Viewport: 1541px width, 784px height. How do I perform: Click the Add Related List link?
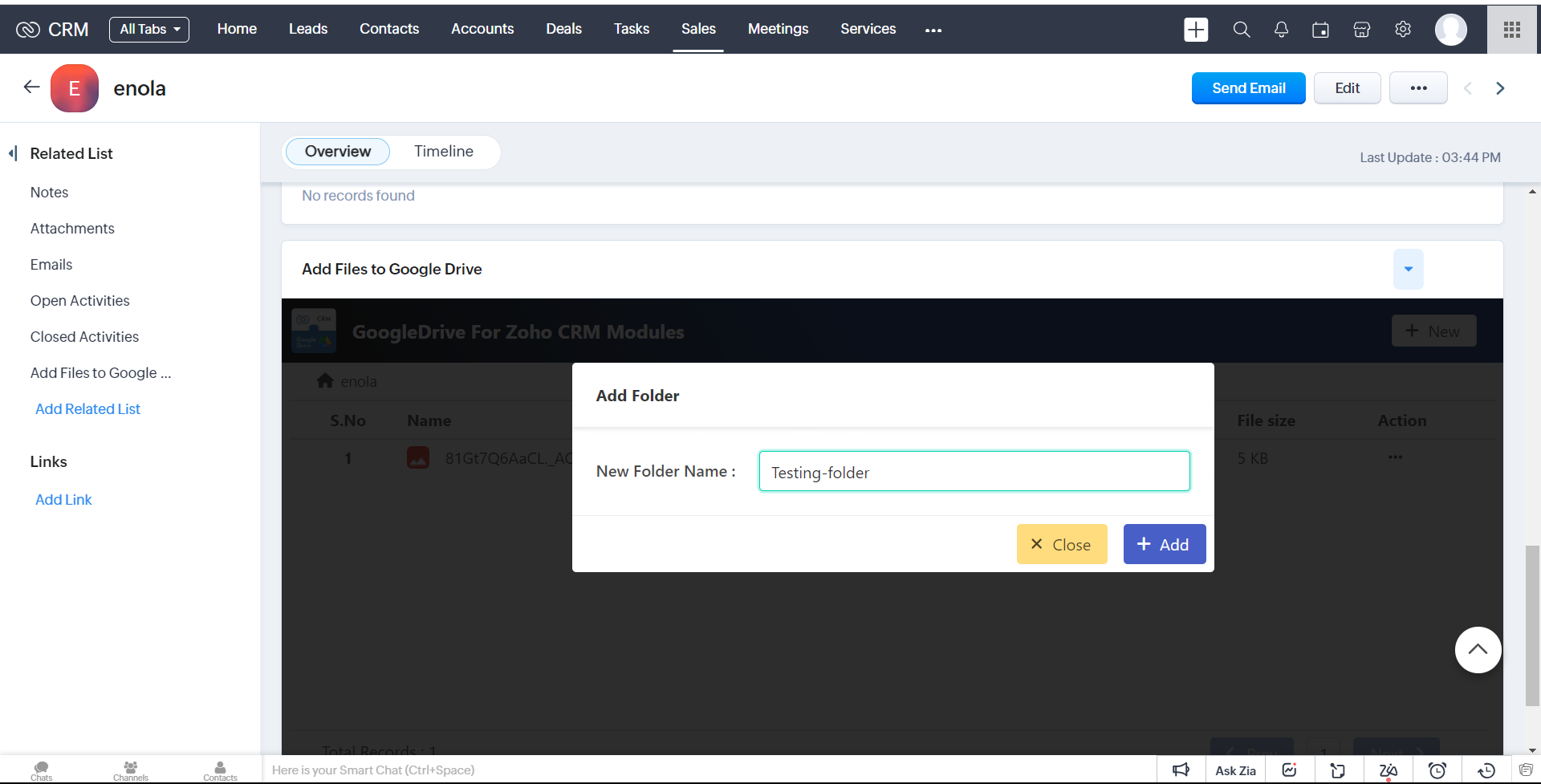(x=87, y=409)
